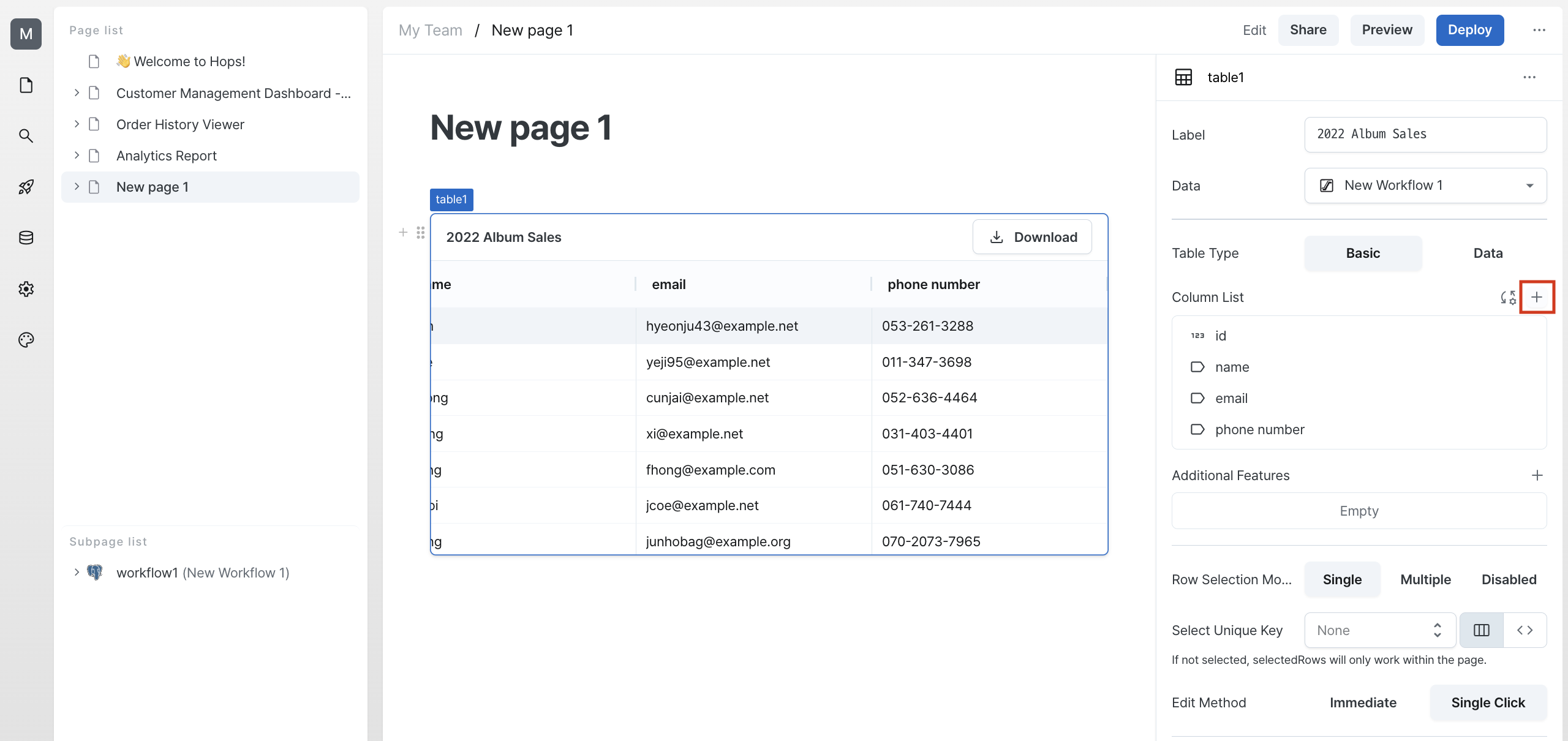Select the name column in Column List
This screenshot has height=741, width=1568.
1359,367
